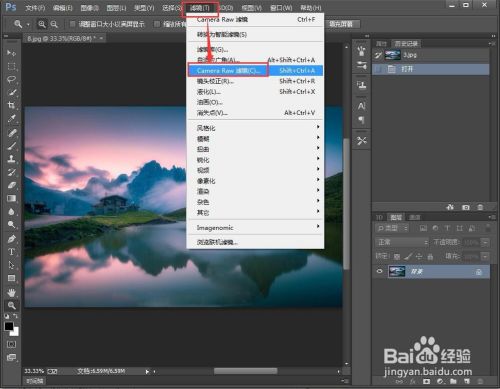The image size is (500, 389).
Task: Select the Rectangle shape tool
Action: pos(11,278)
